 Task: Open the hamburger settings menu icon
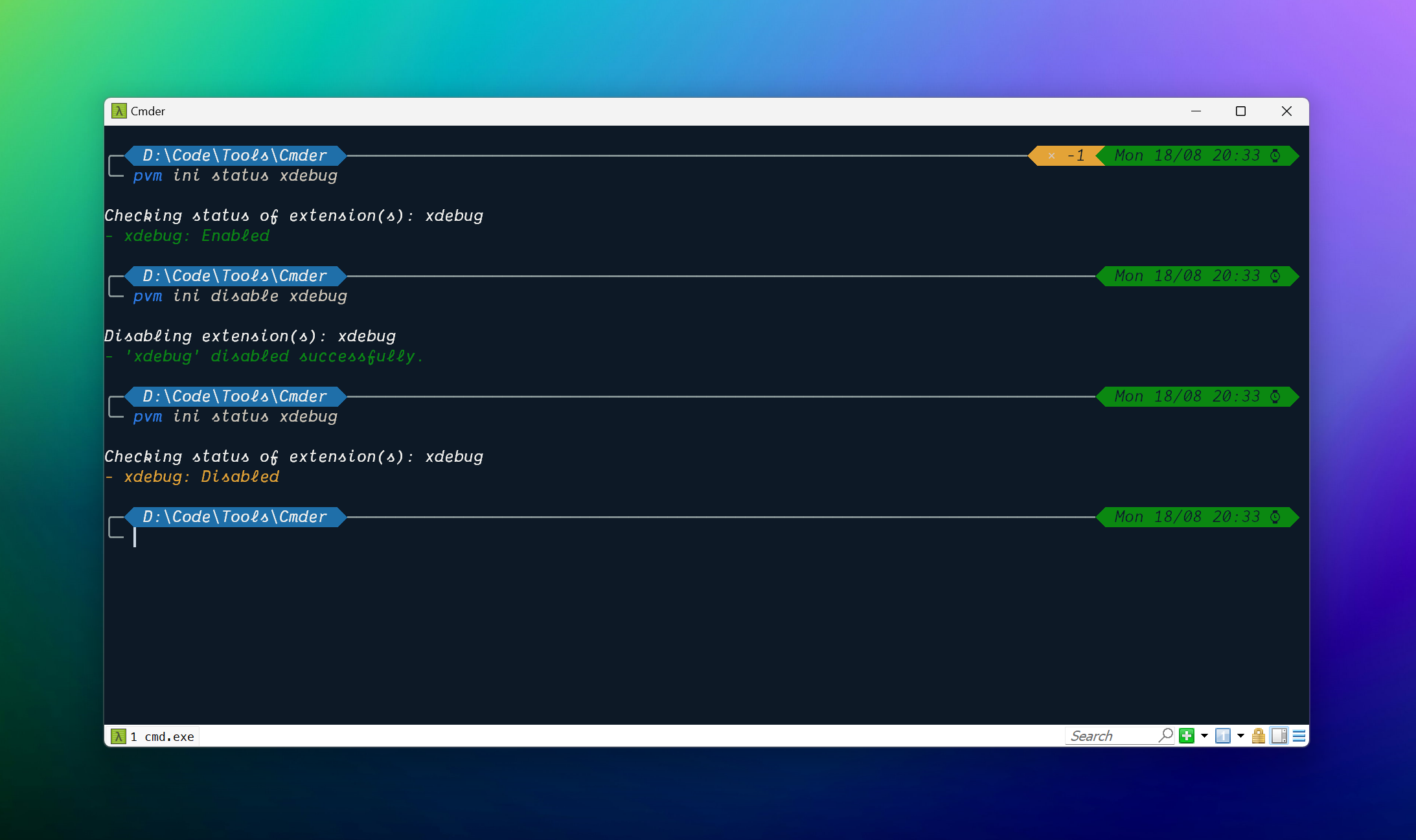point(1299,736)
